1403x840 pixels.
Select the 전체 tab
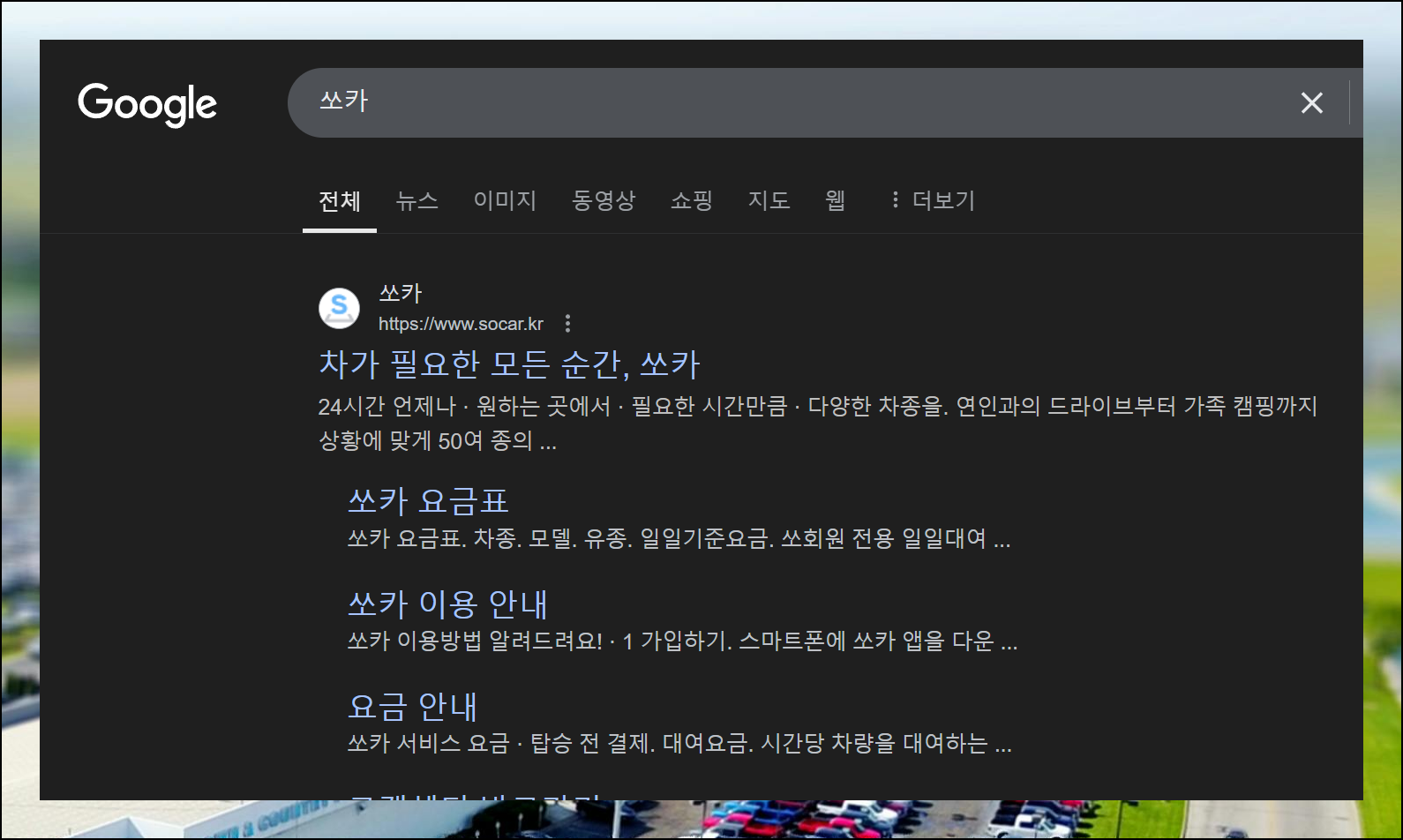click(340, 201)
